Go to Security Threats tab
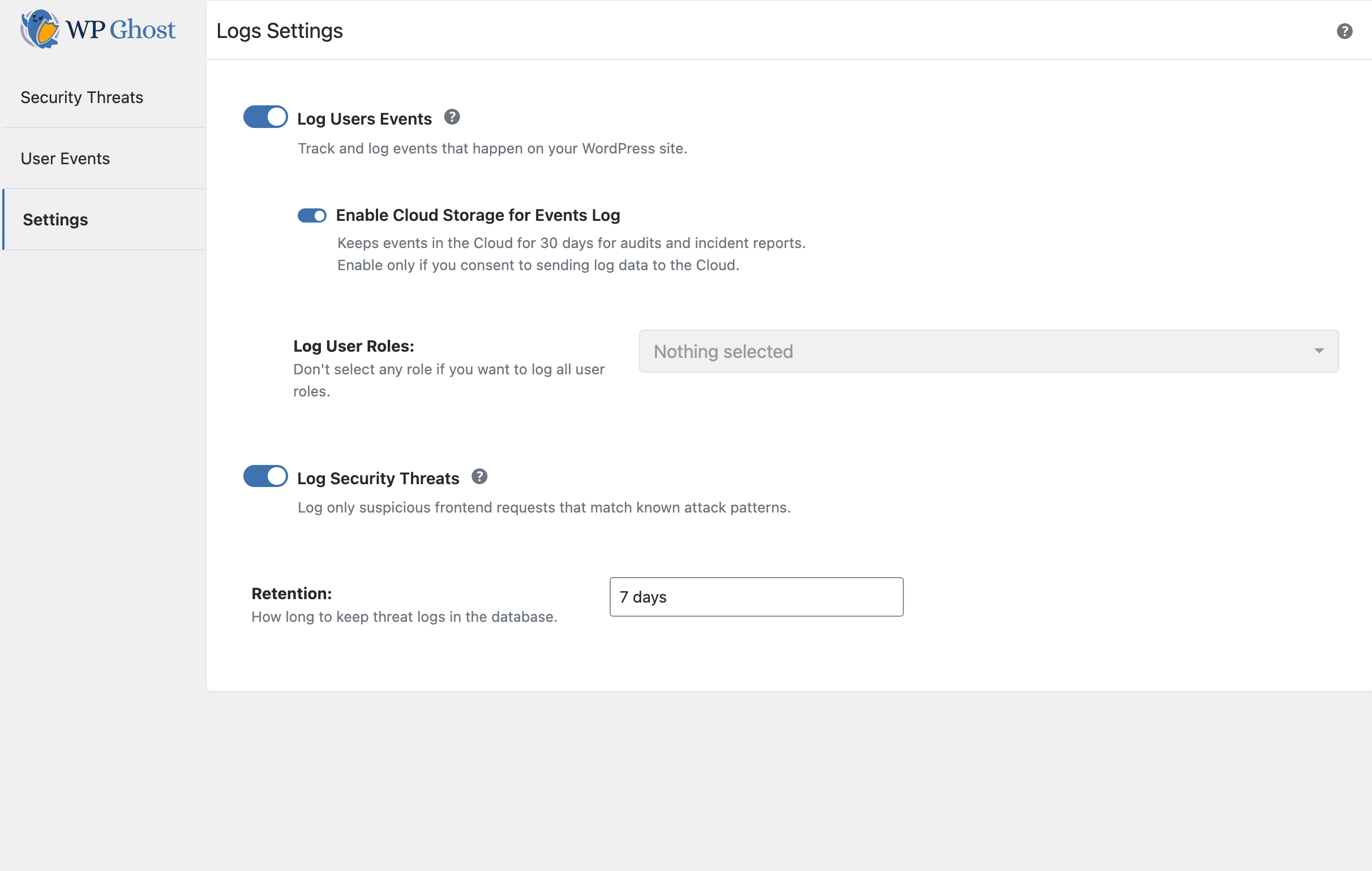This screenshot has height=871, width=1372. pyautogui.click(x=82, y=97)
